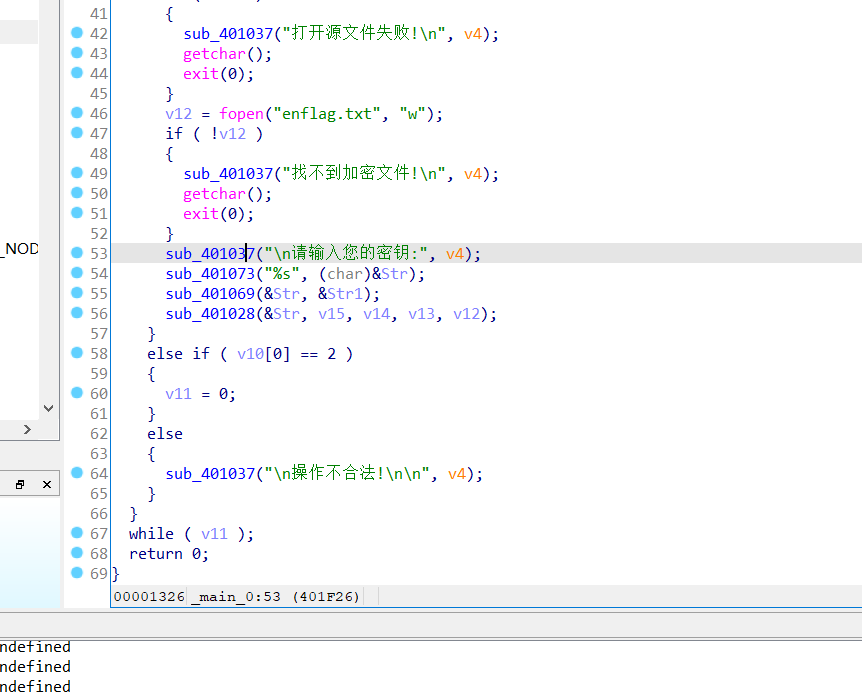Screen dimensions: 862x698
Task: Click sub_401028 function name
Action: click(210, 314)
